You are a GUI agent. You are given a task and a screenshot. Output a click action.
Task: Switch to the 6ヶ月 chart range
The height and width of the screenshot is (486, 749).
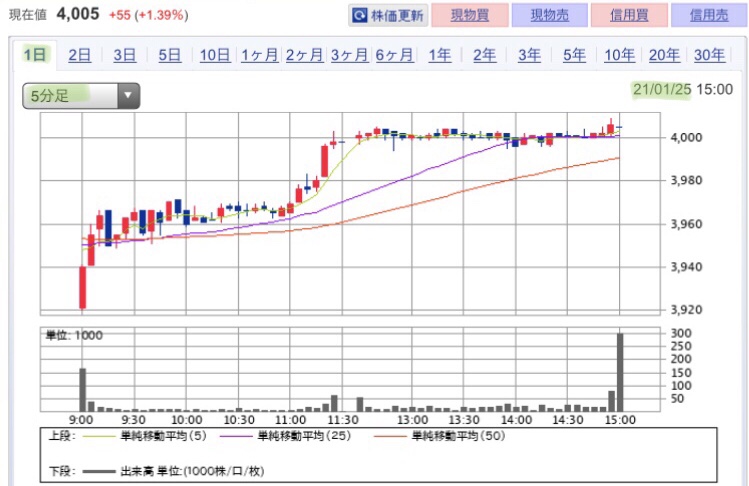(x=394, y=55)
